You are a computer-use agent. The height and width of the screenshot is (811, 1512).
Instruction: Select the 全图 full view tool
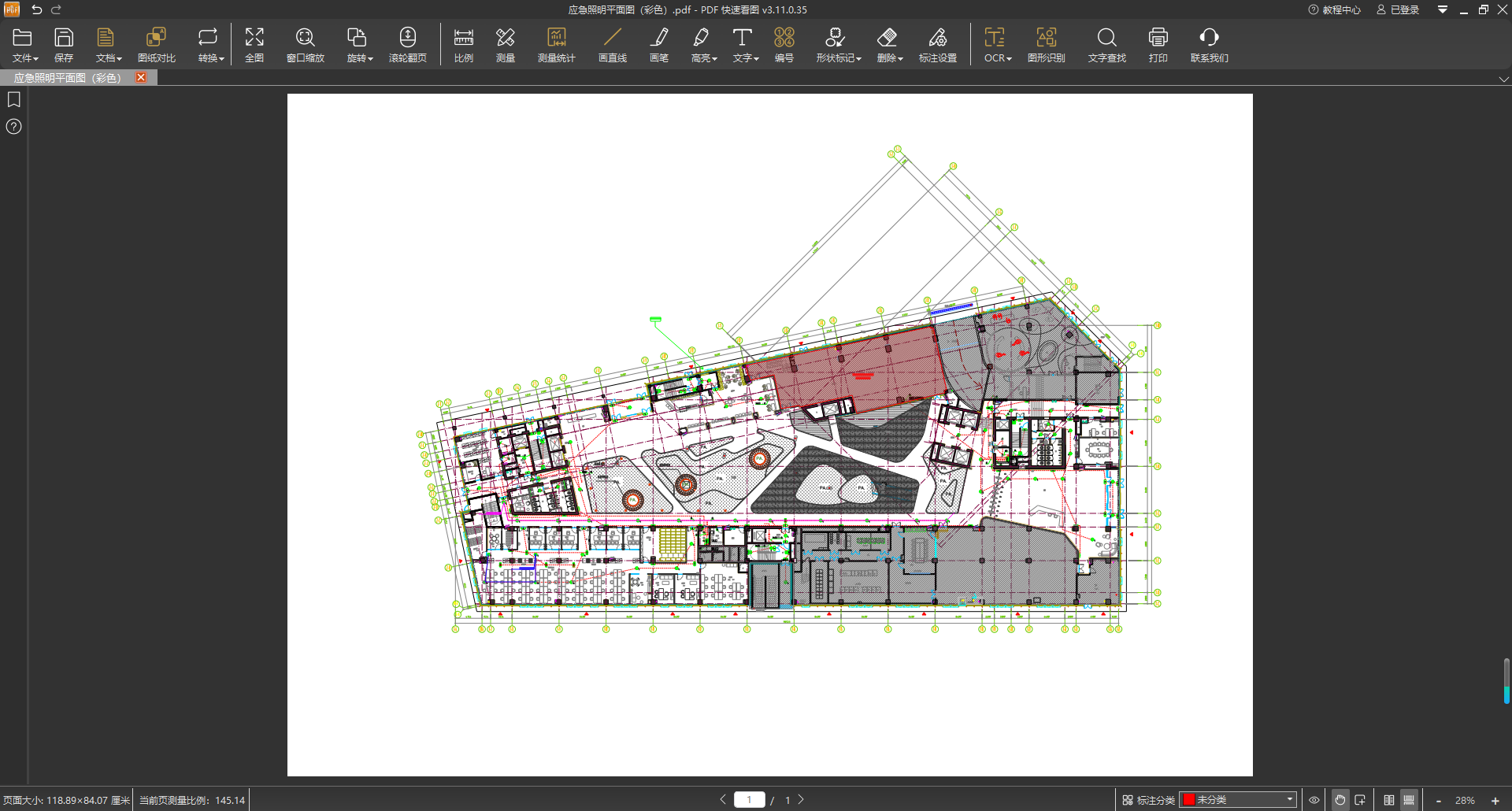[x=254, y=45]
